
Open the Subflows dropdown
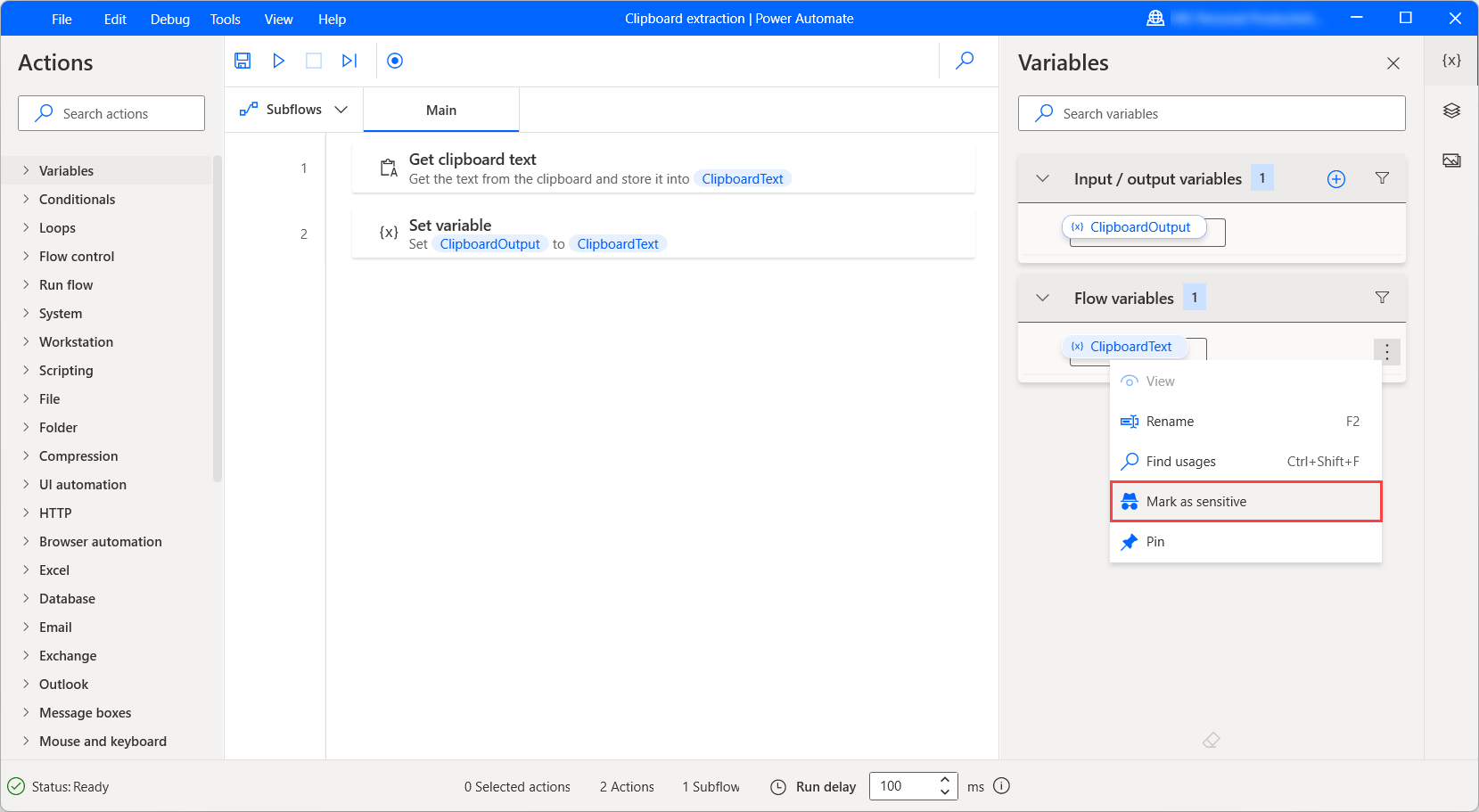point(293,110)
